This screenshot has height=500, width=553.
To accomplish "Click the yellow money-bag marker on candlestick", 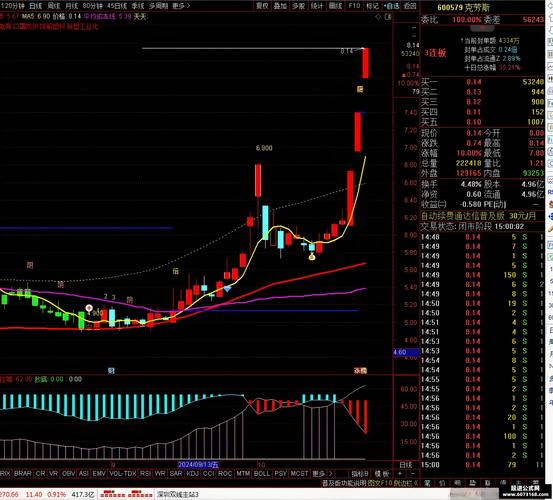I will point(312,256).
